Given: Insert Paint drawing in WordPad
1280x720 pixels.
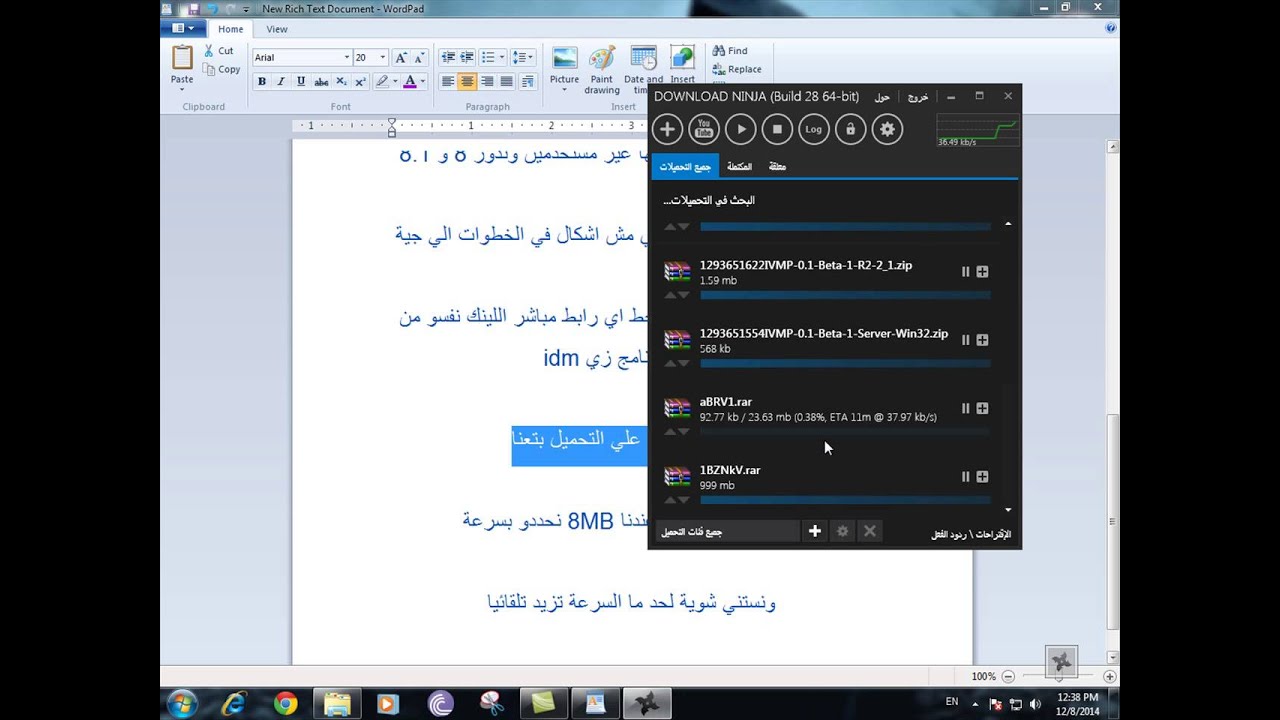Looking at the screenshot, I should click(602, 70).
